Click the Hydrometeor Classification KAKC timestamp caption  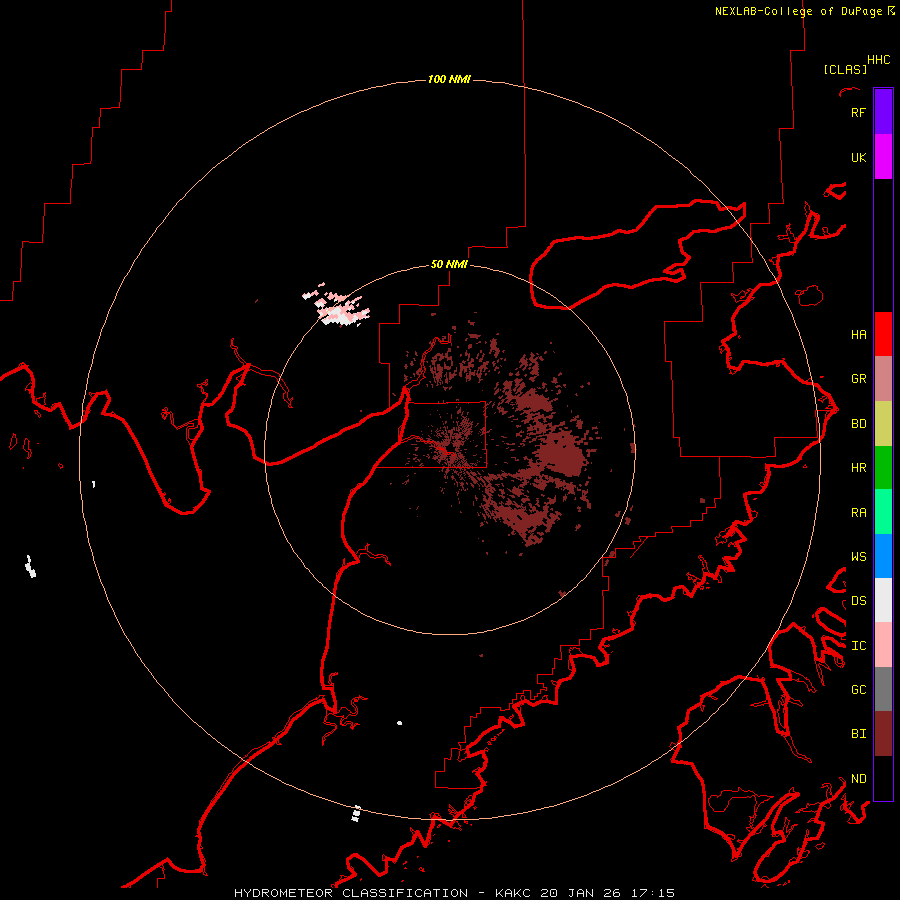pyautogui.click(x=454, y=893)
